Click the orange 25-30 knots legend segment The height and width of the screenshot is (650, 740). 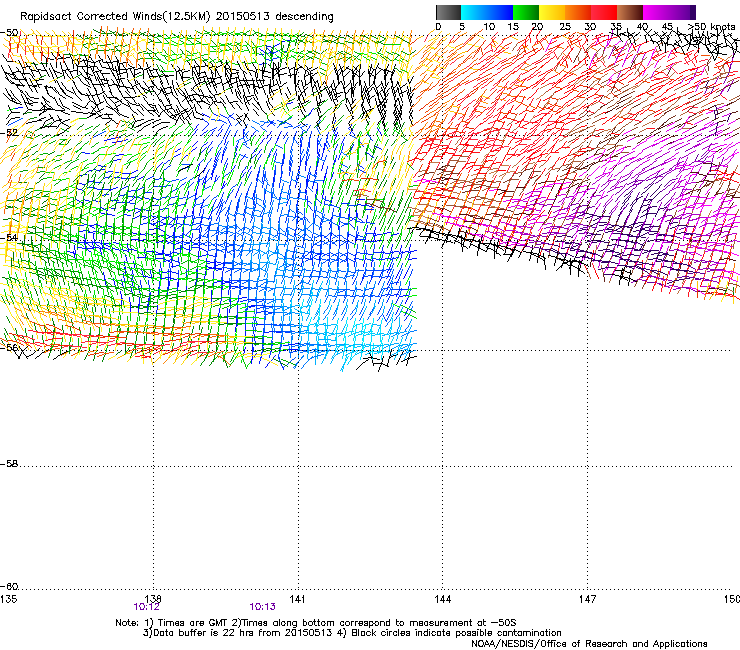[x=578, y=12]
